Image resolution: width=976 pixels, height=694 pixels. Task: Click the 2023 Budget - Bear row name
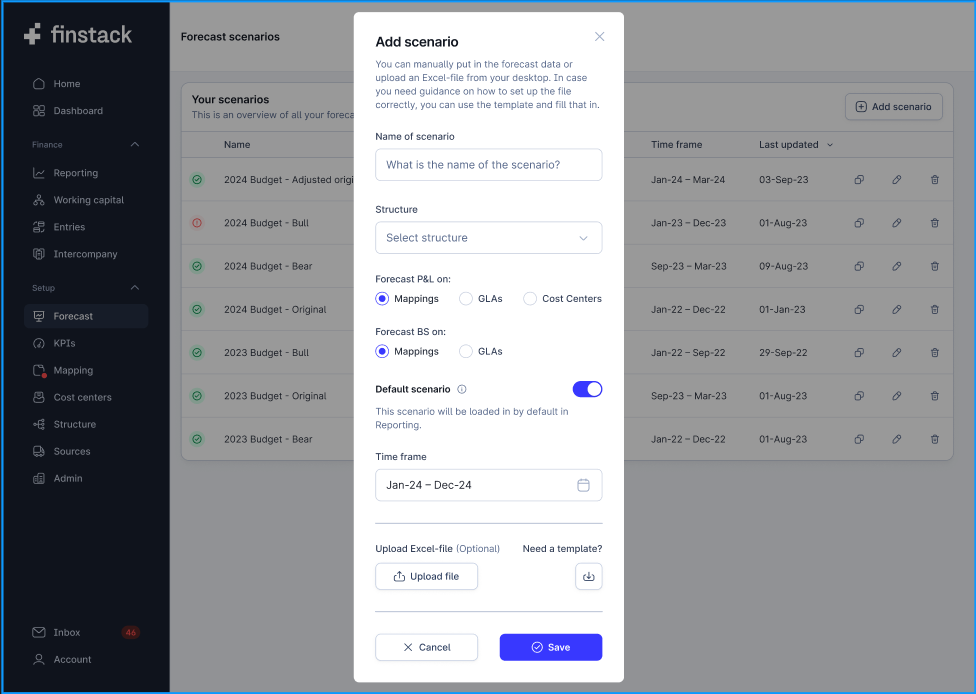pos(268,439)
